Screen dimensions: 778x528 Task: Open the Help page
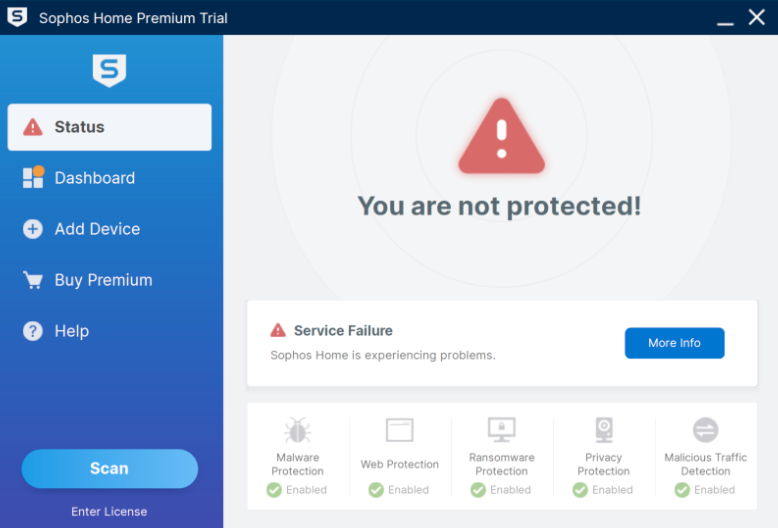point(71,331)
